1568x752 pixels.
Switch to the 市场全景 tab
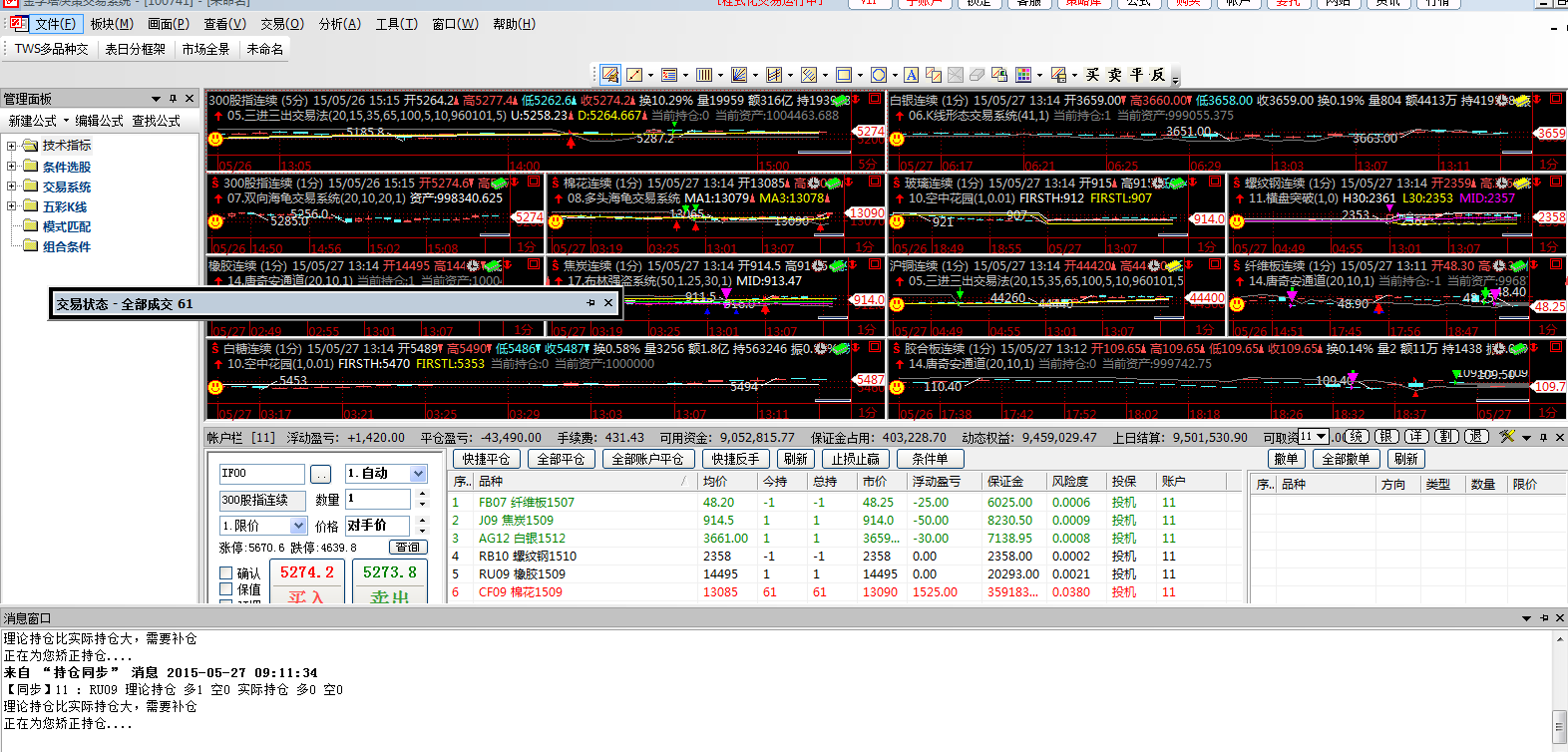[x=205, y=49]
